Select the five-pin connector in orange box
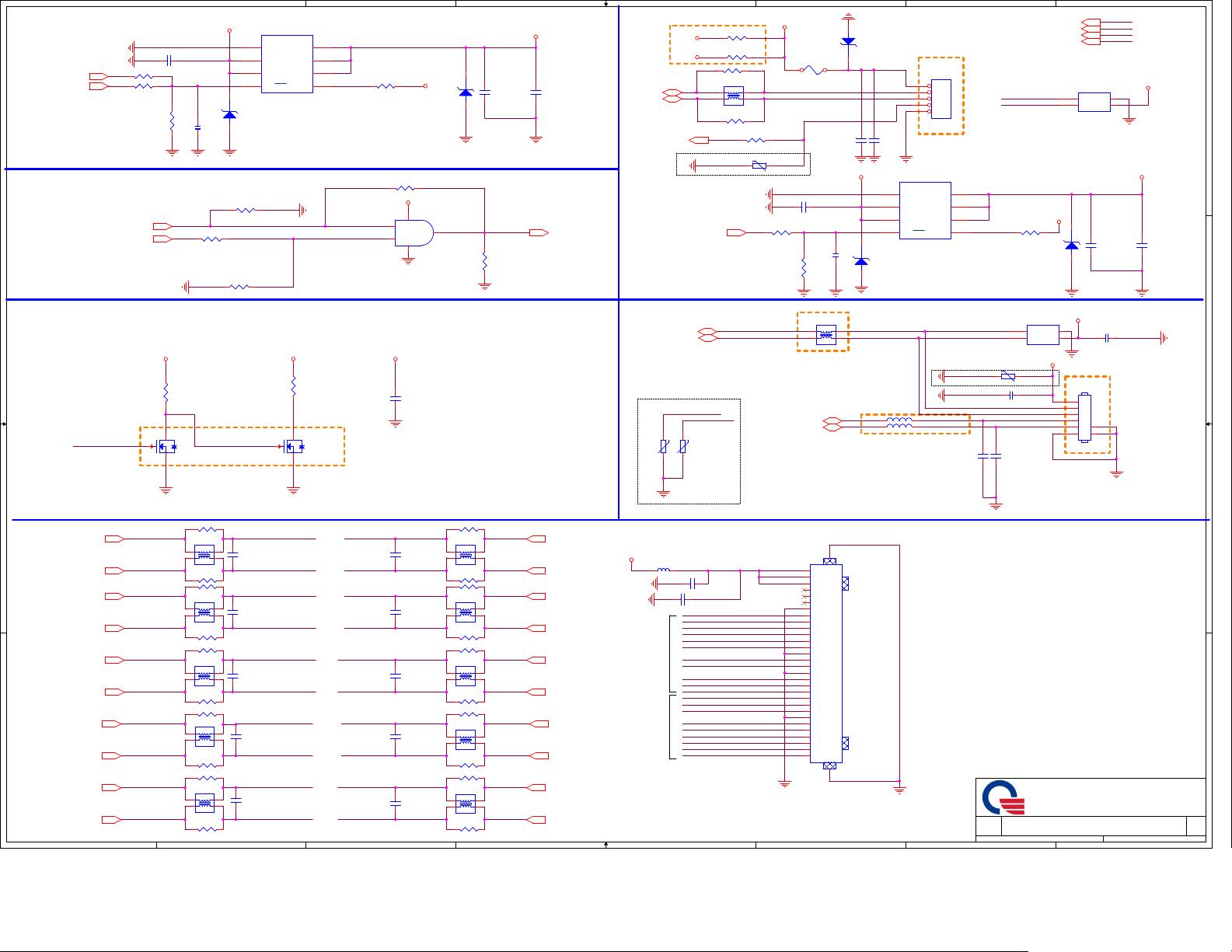This screenshot has height=952, width=1232. (941, 99)
